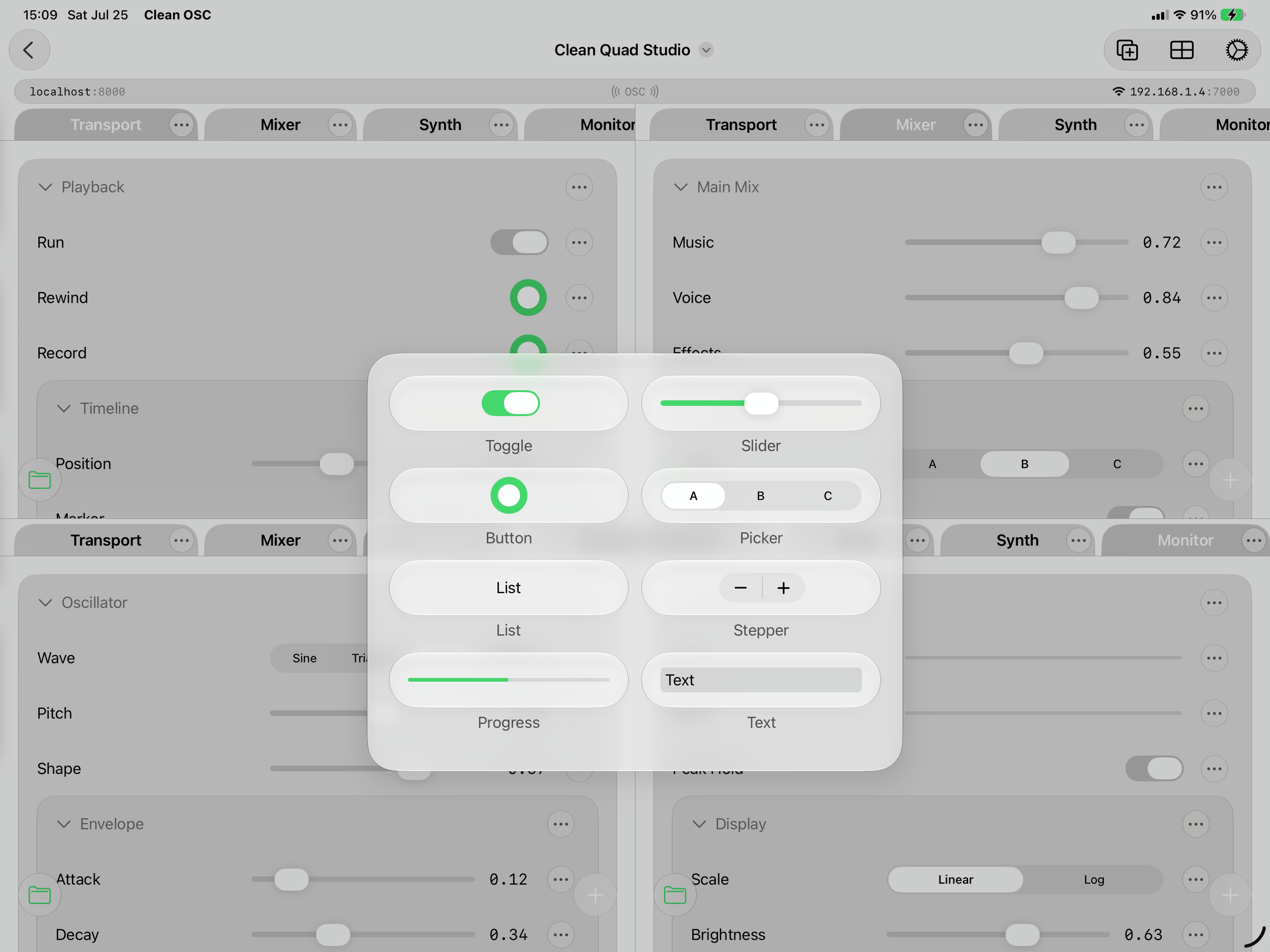The width and height of the screenshot is (1270, 952).
Task: Select Log for Scale
Action: (x=1094, y=880)
